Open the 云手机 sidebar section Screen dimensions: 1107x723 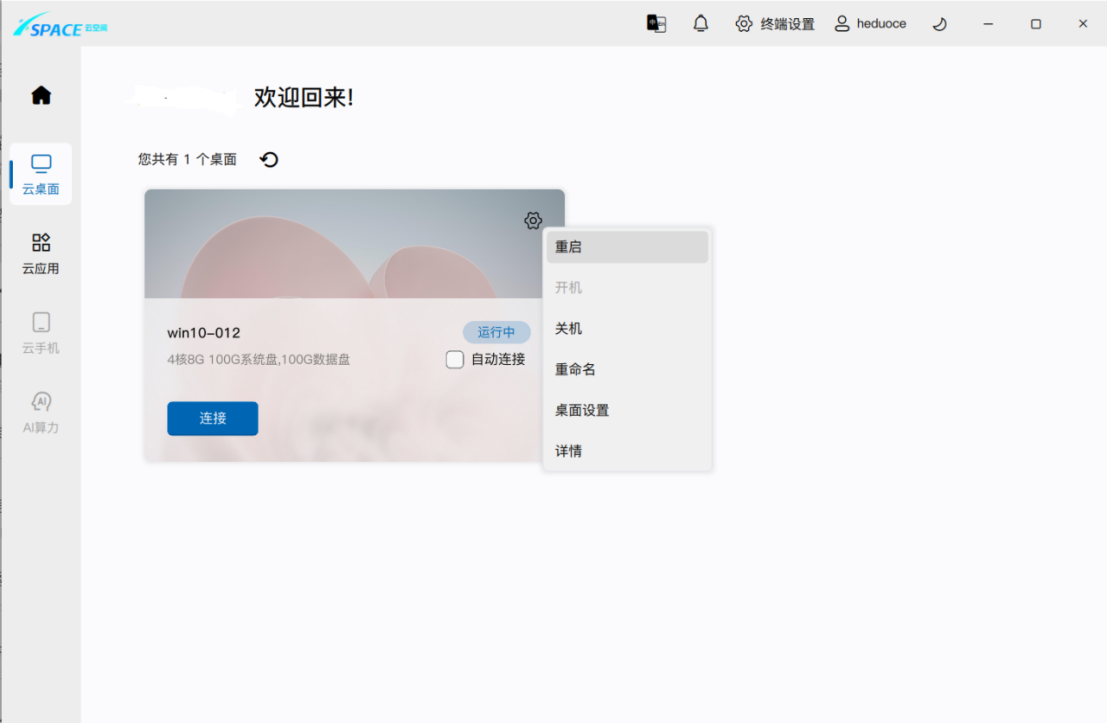(x=41, y=333)
